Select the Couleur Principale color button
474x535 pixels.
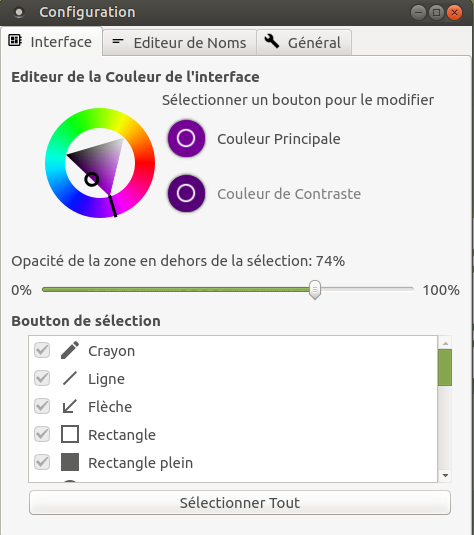[x=186, y=139]
